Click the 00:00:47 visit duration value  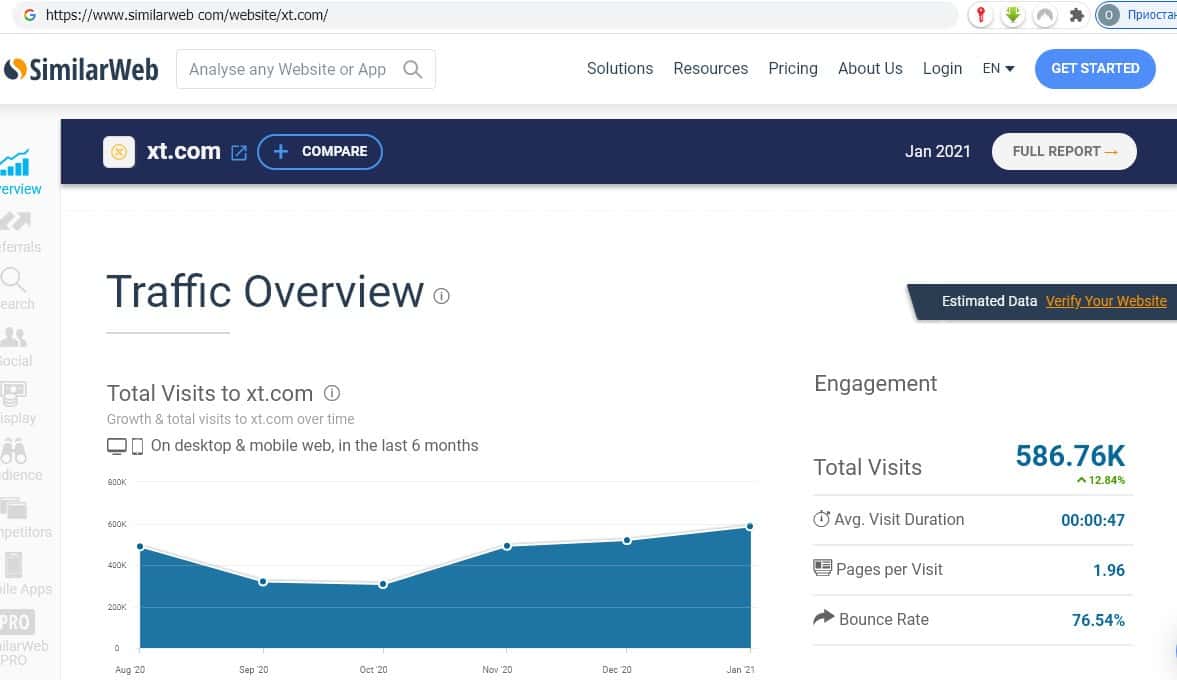pyautogui.click(x=1093, y=520)
